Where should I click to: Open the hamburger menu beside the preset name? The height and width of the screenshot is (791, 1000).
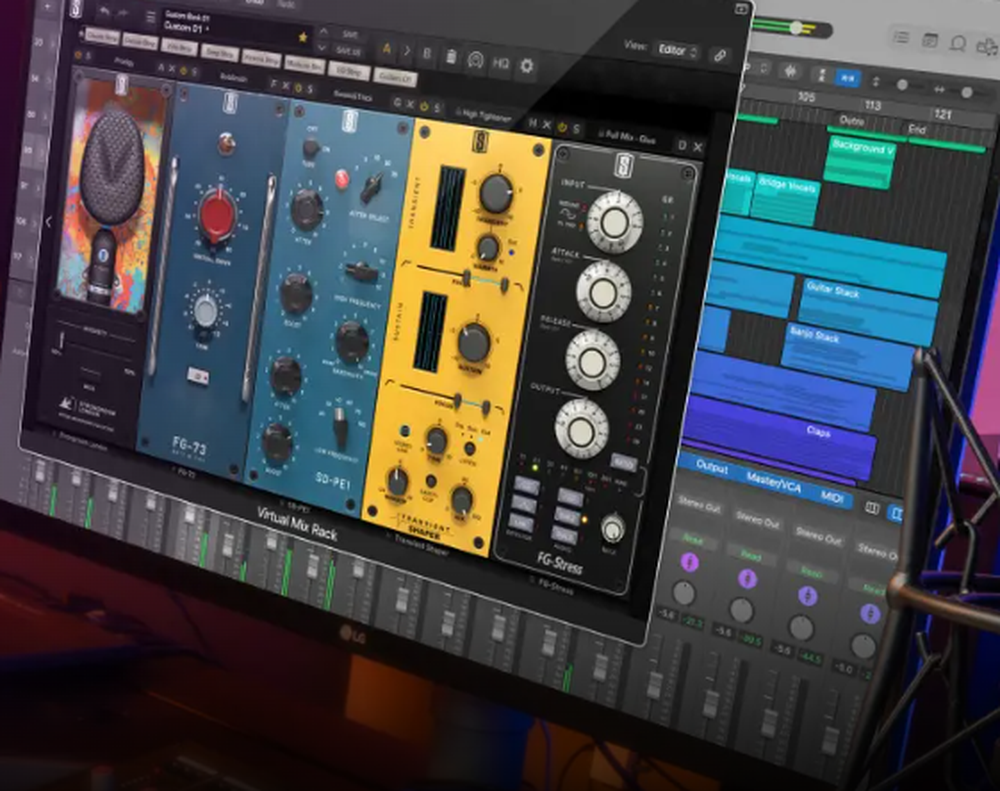point(151,17)
